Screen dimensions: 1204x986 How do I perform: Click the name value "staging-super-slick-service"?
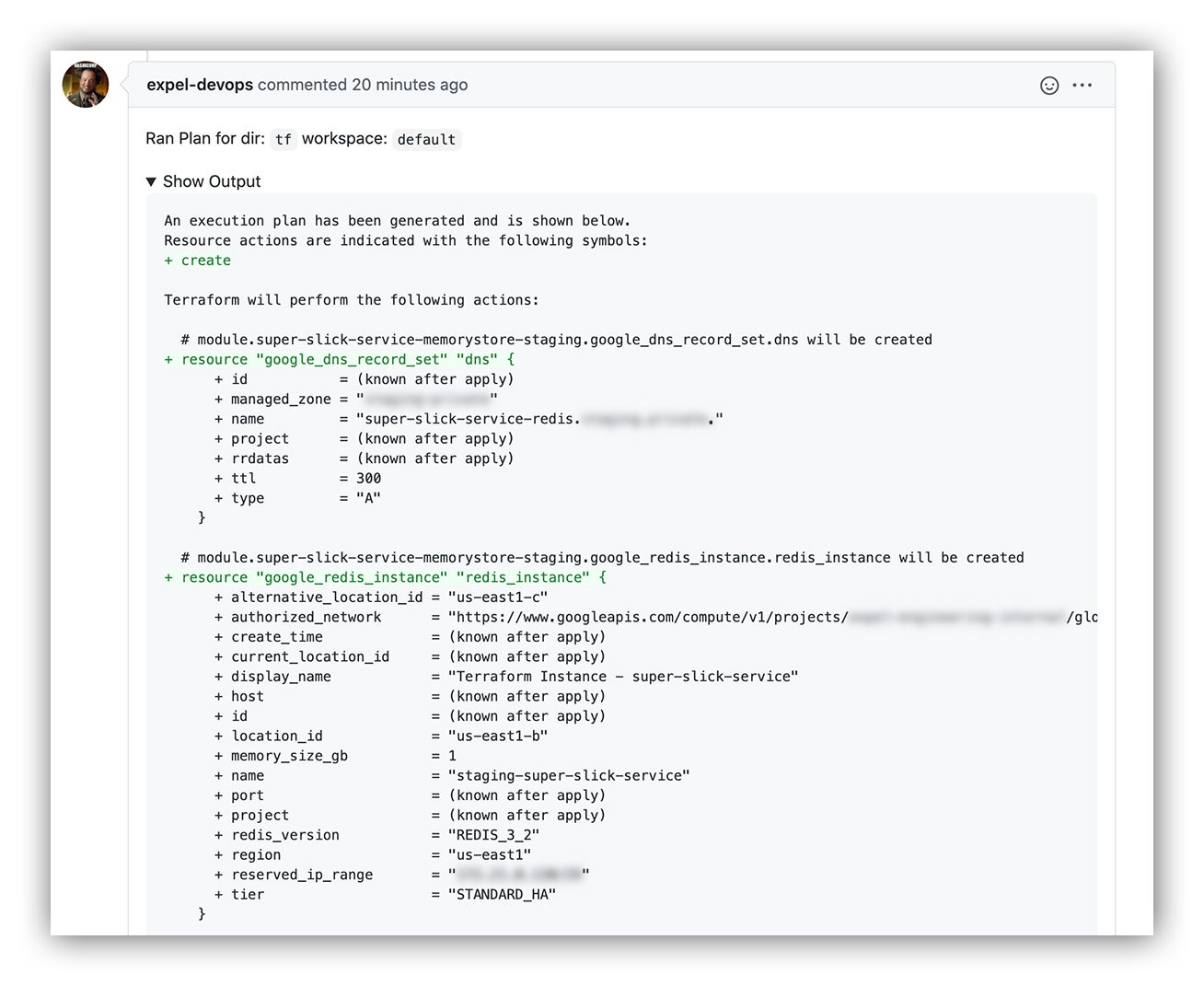(569, 775)
